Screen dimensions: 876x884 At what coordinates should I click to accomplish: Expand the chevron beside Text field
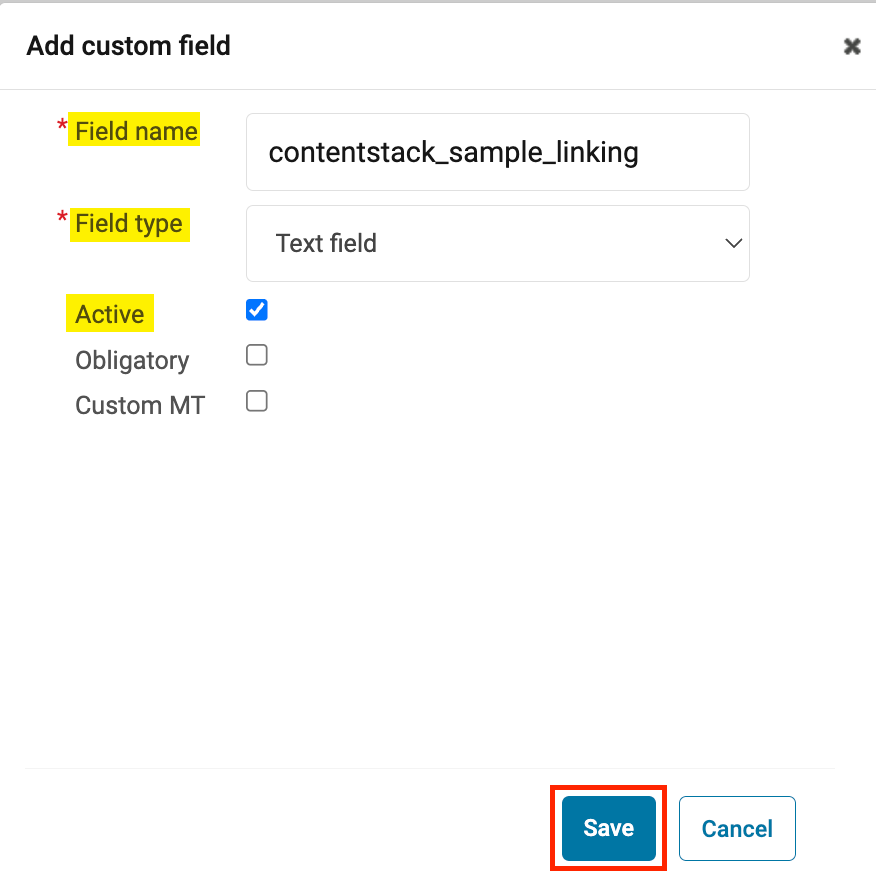coord(733,243)
